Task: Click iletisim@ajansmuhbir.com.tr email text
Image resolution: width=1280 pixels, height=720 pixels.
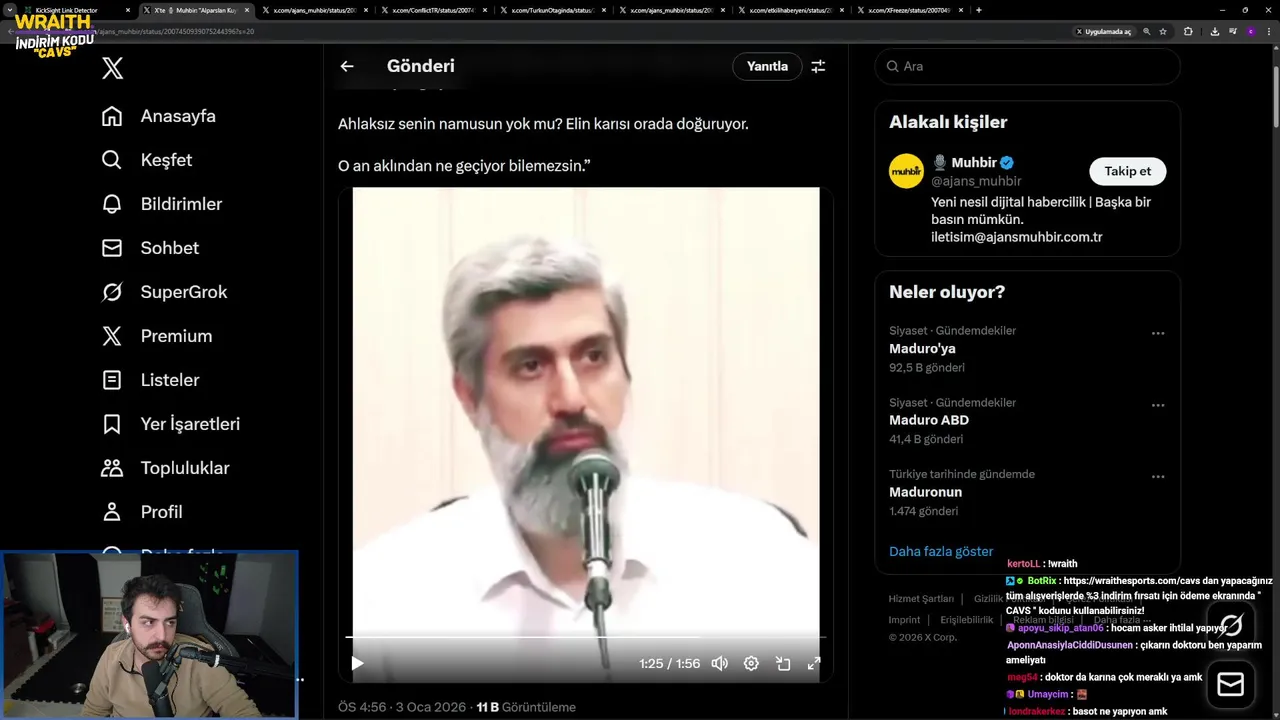Action: coord(1016,237)
